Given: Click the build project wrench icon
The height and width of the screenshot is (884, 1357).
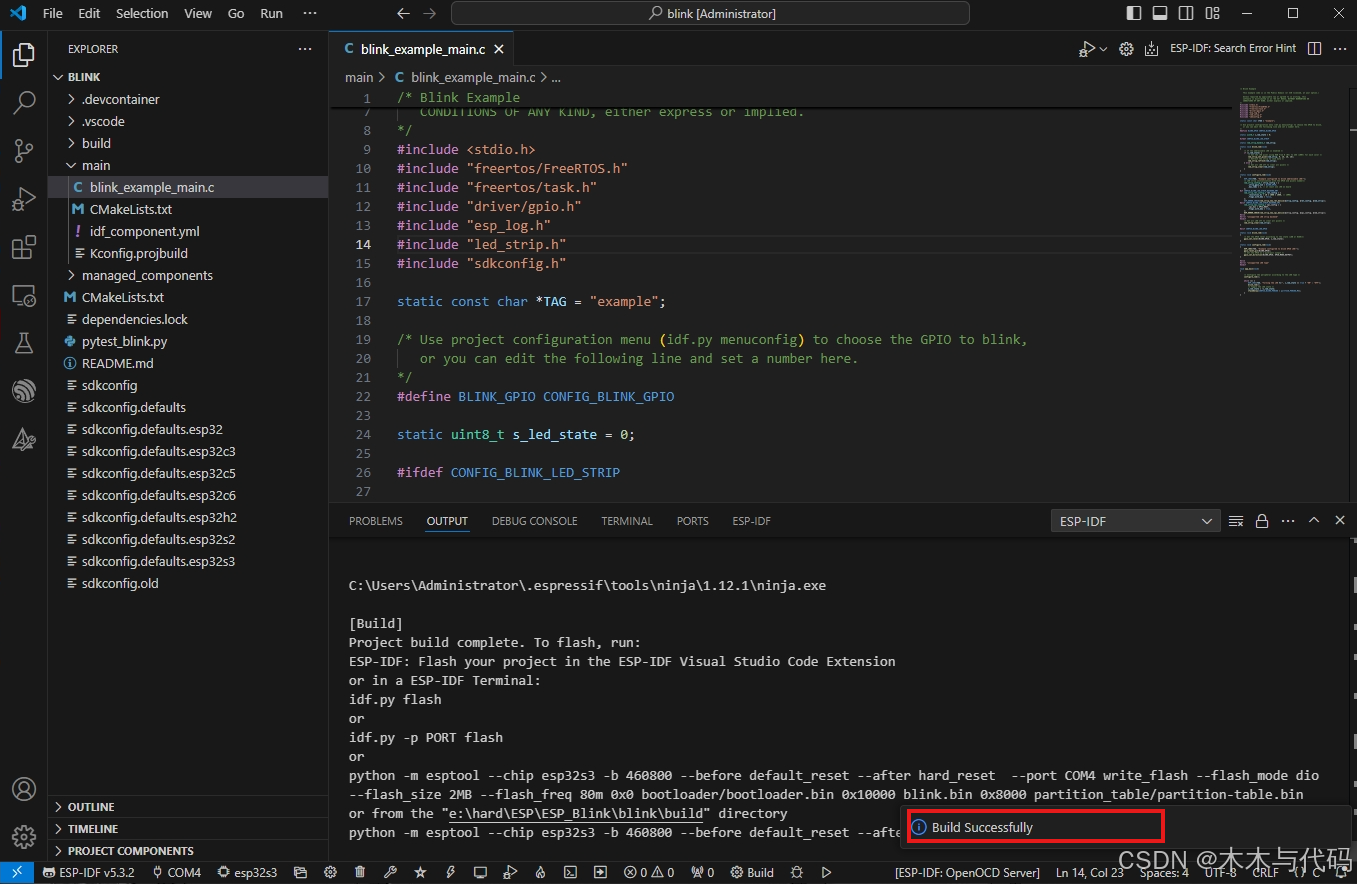Looking at the screenshot, I should 389,872.
